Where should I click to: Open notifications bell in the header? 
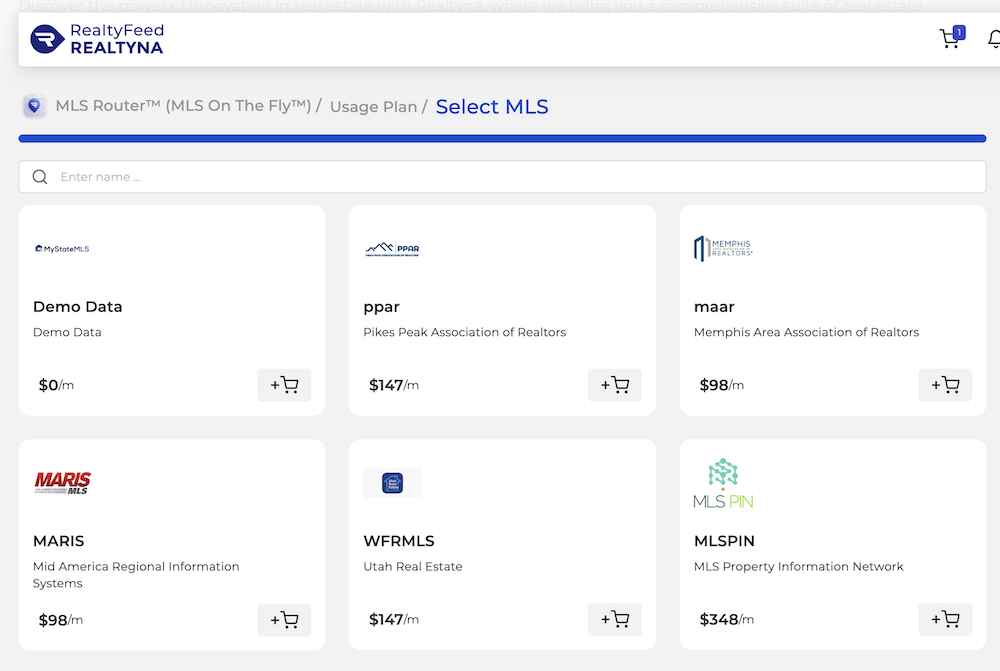click(x=994, y=39)
